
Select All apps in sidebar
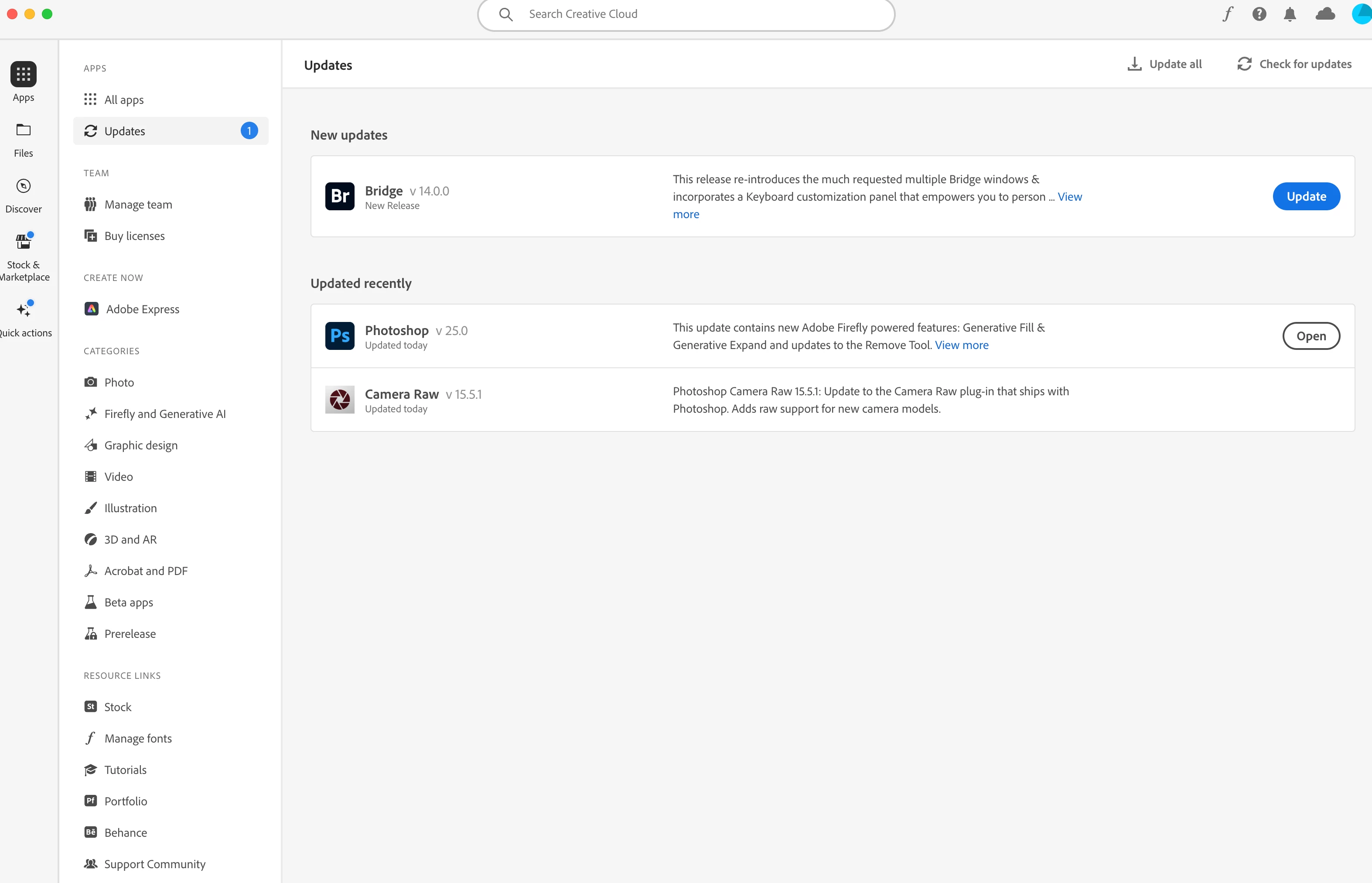coord(124,100)
